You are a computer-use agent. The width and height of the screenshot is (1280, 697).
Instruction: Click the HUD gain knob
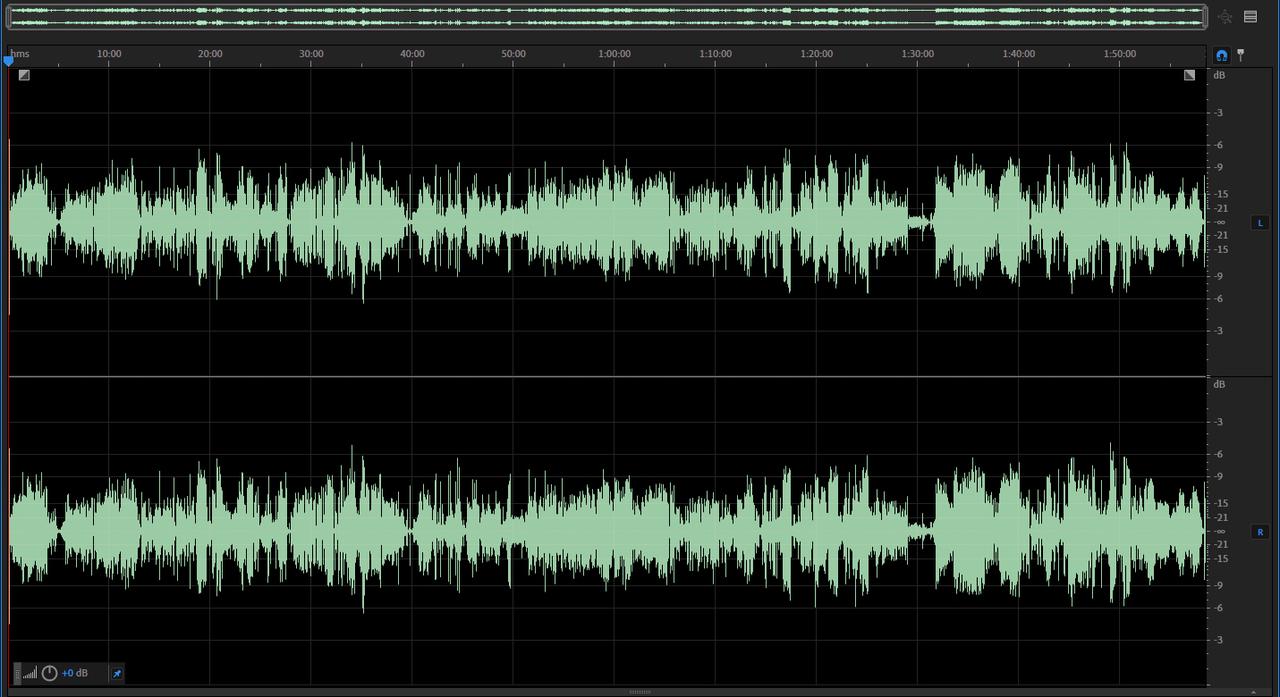[49, 673]
